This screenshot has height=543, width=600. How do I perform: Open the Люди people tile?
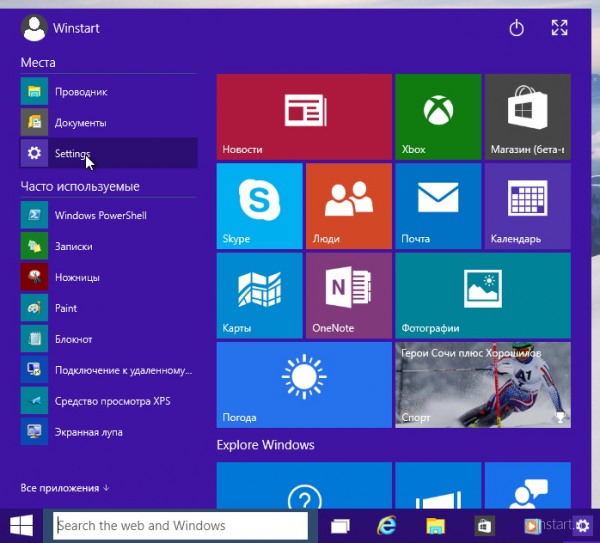click(x=348, y=206)
